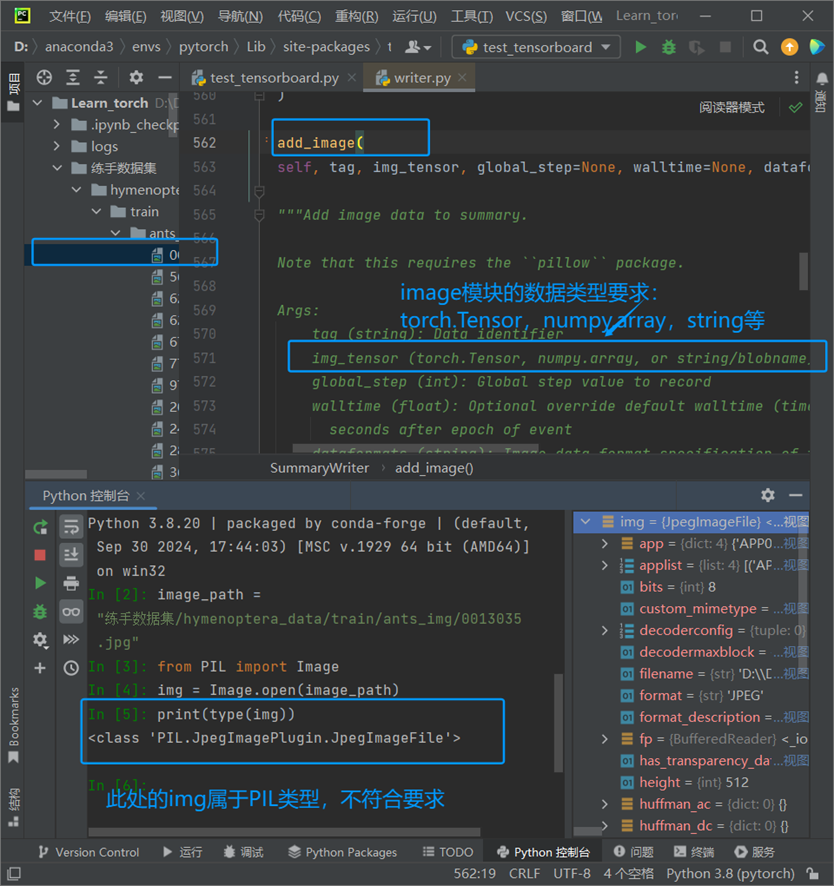Toggle soft-wrap in the Python console

pyautogui.click(x=71, y=527)
